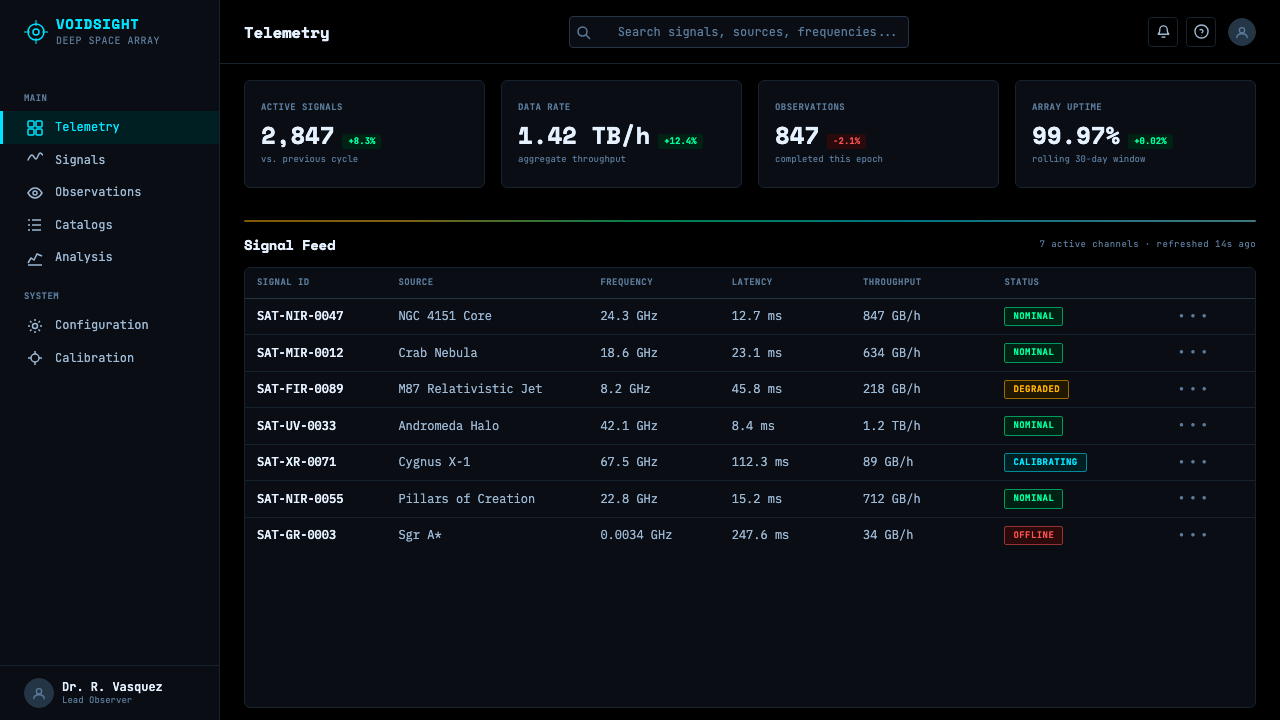Sort by Frequency column header
Image resolution: width=1280 pixels, height=720 pixels.
tap(626, 282)
